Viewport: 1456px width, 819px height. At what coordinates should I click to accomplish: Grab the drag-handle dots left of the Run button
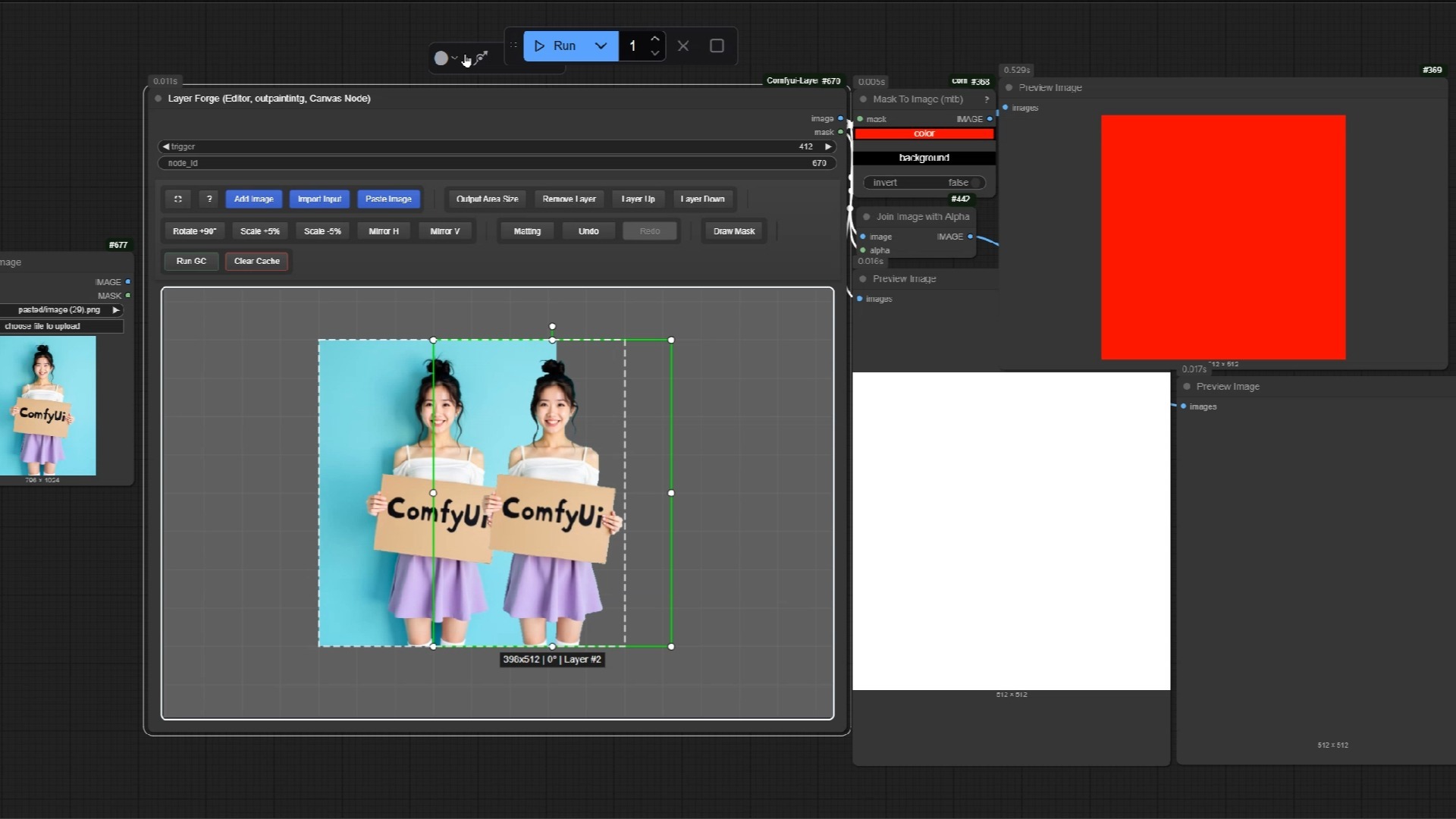click(514, 45)
